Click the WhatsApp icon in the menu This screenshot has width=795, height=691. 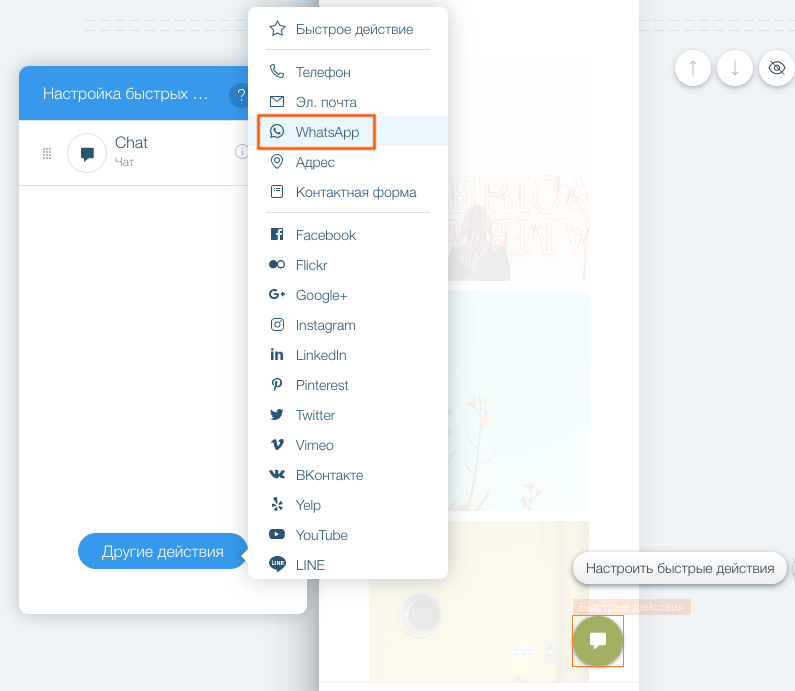pyautogui.click(x=277, y=132)
